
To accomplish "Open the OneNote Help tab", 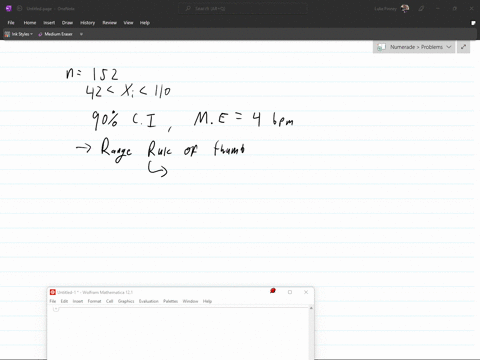I will 145,23.
